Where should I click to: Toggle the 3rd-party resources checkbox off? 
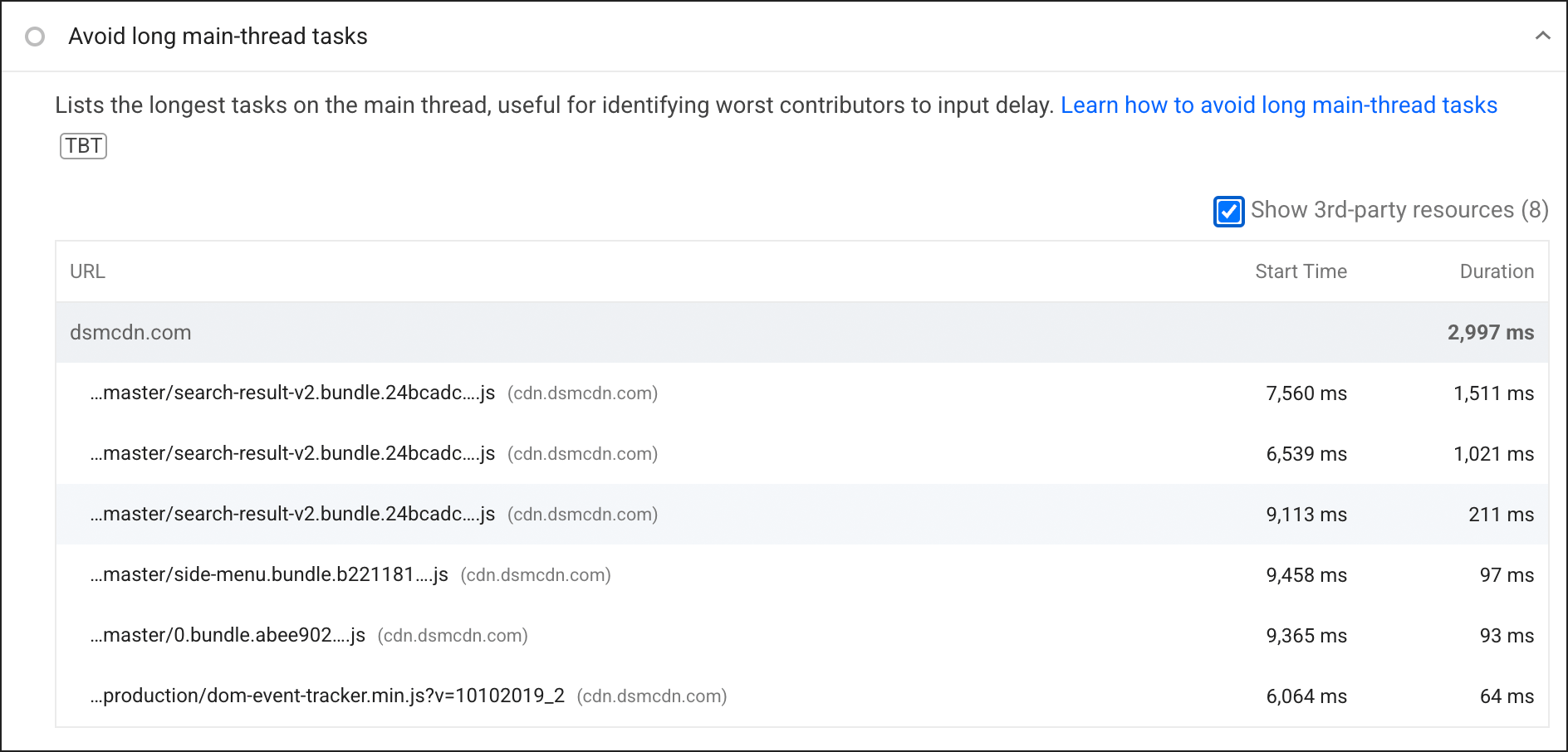click(1228, 212)
